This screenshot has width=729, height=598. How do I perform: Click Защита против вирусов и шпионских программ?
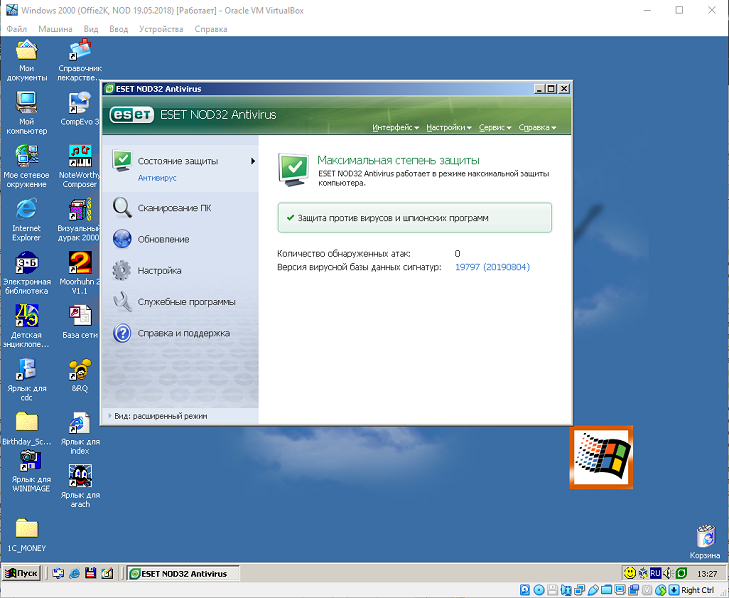click(414, 218)
